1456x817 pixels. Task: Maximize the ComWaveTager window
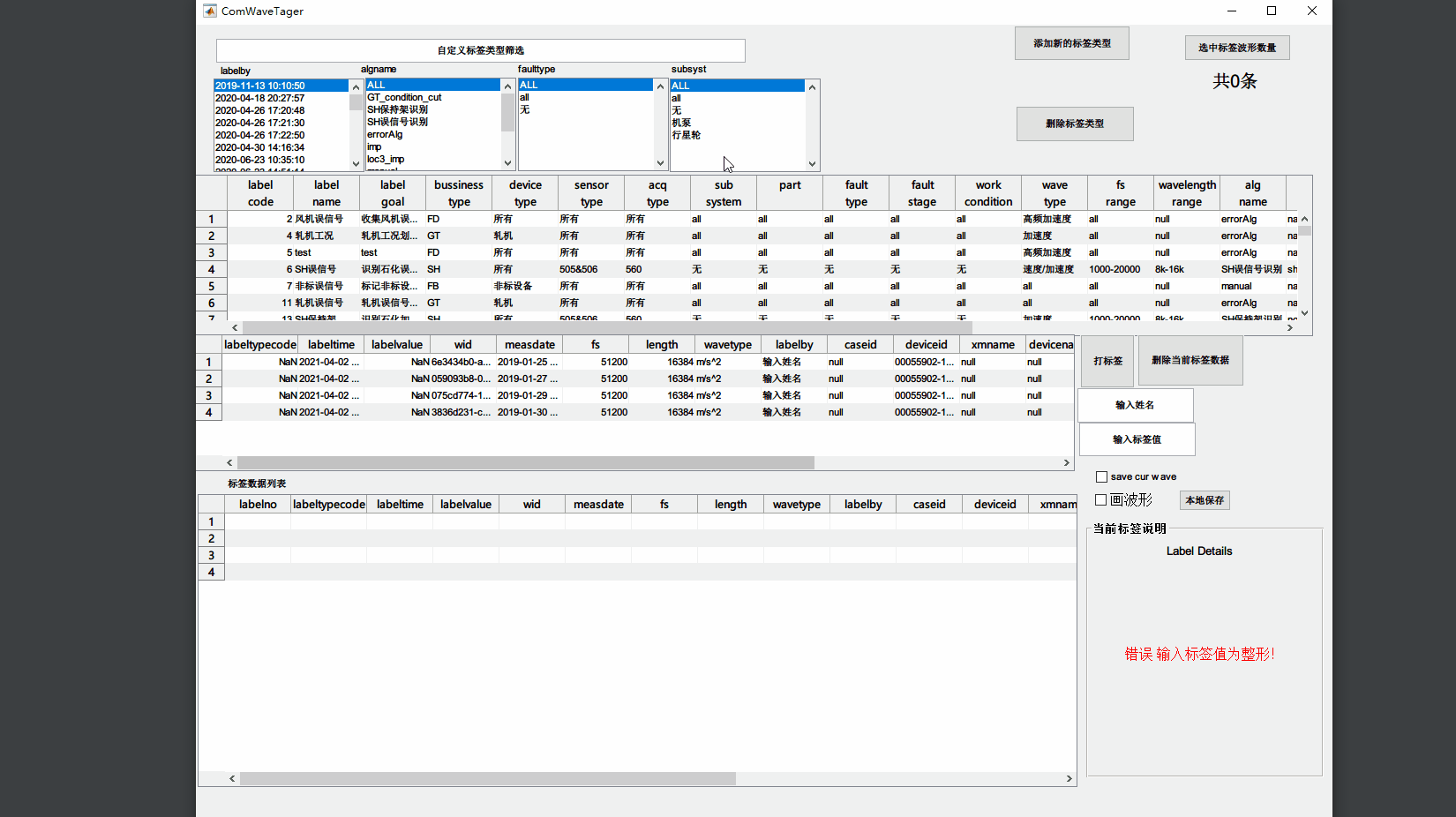[x=1272, y=11]
